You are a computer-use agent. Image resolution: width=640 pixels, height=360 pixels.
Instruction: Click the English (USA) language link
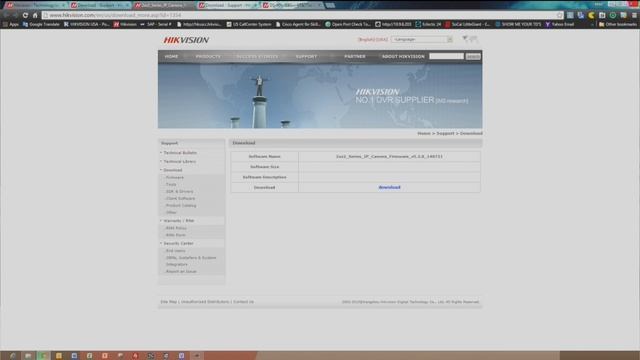(373, 40)
